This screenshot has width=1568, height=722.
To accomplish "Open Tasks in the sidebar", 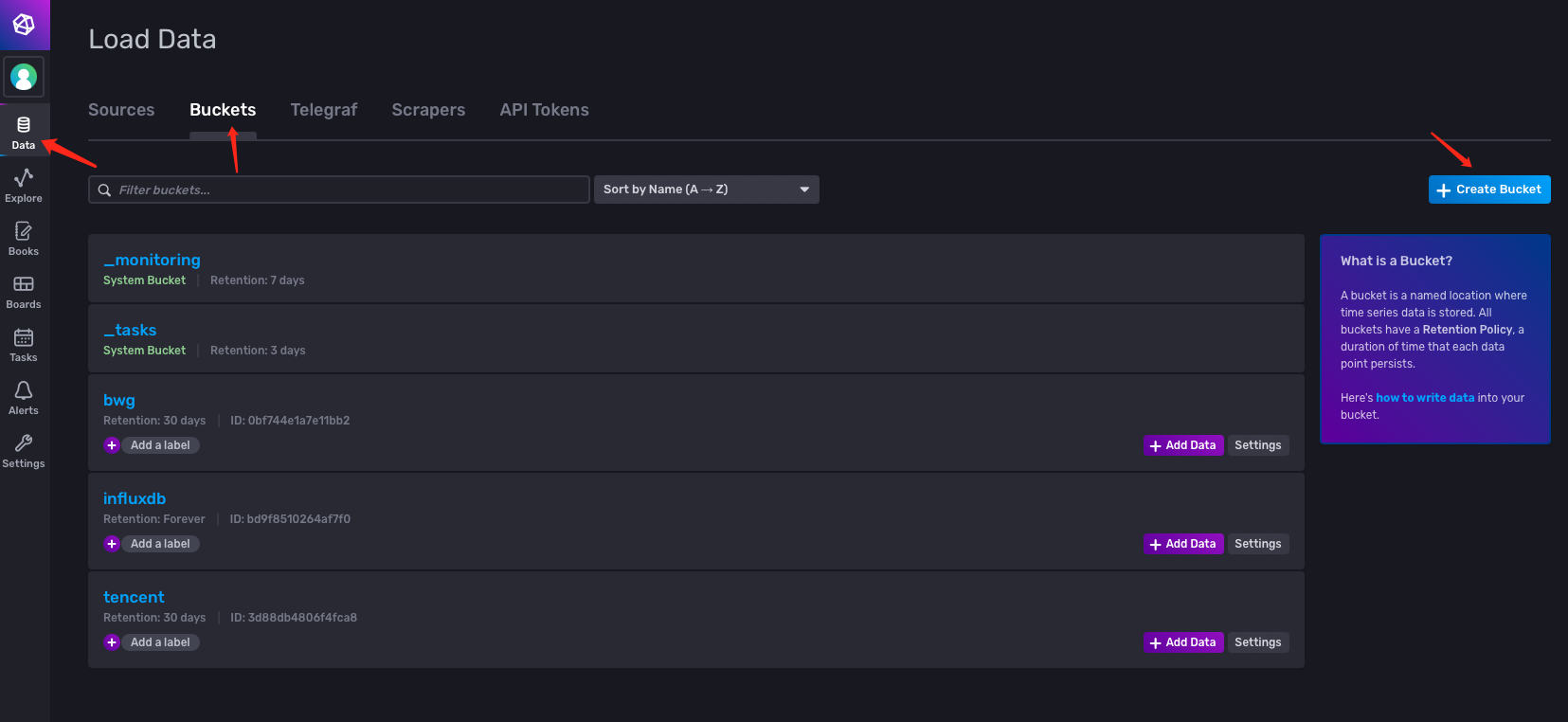I will pos(24,345).
